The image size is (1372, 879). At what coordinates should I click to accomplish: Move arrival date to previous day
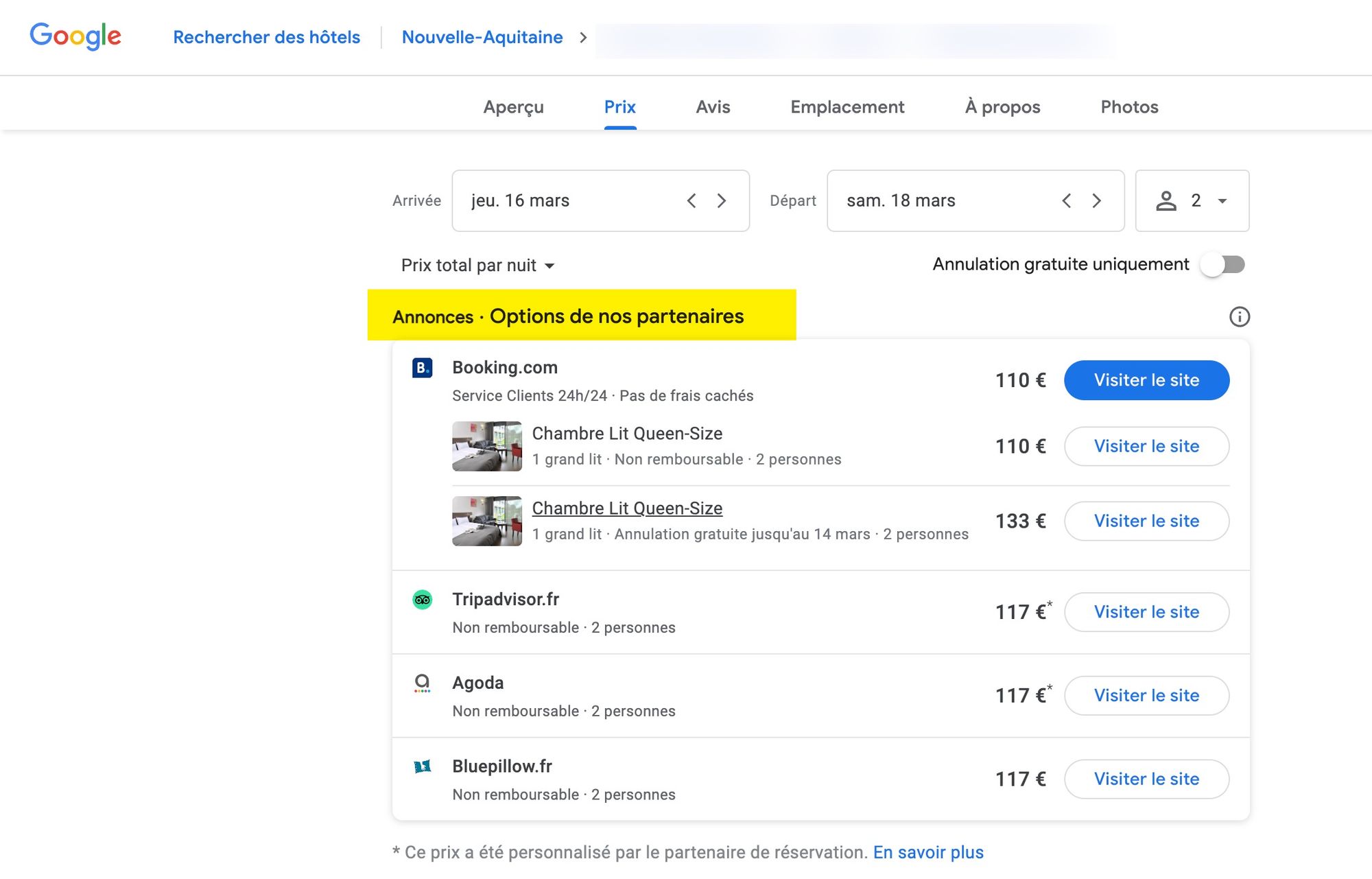click(691, 201)
